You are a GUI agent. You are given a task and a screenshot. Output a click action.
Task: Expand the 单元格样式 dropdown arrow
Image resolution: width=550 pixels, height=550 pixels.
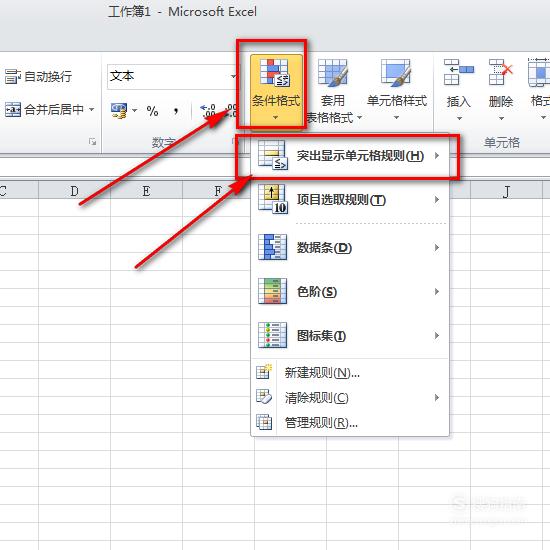pos(396,118)
